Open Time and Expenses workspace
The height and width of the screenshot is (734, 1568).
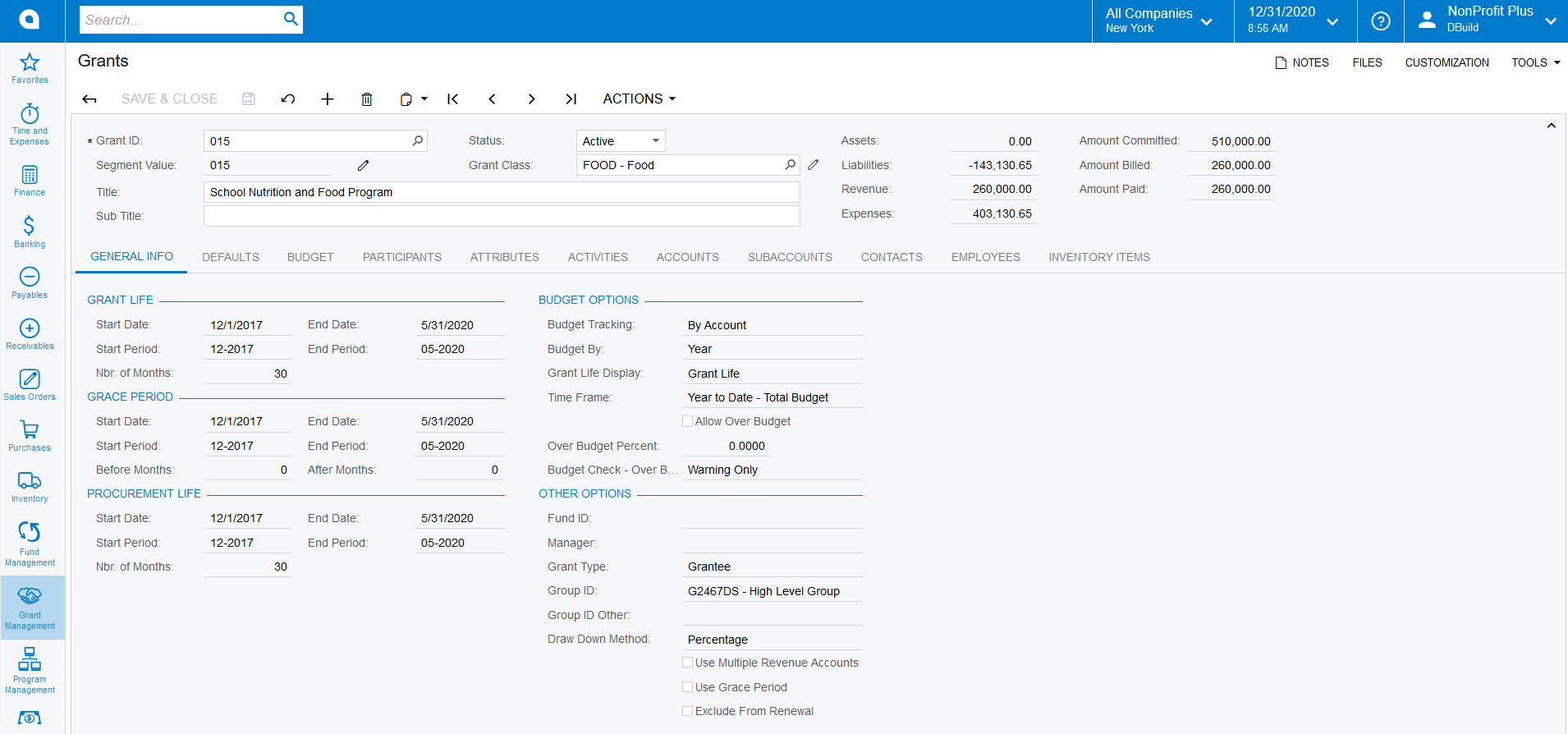click(x=30, y=125)
